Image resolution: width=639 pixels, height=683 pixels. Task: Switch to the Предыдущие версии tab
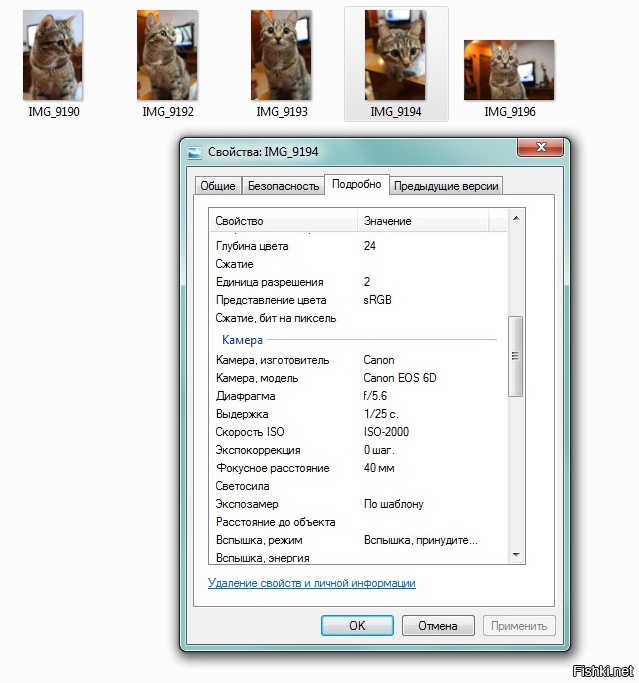446,186
